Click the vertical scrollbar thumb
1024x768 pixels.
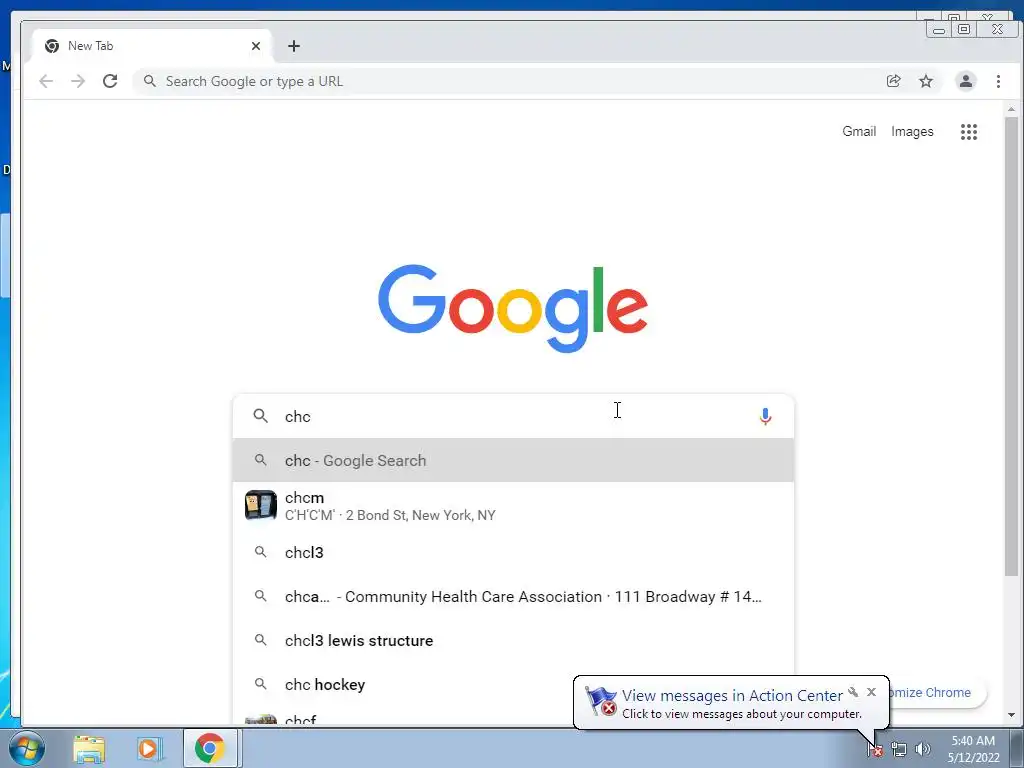pyautogui.click(x=1011, y=347)
